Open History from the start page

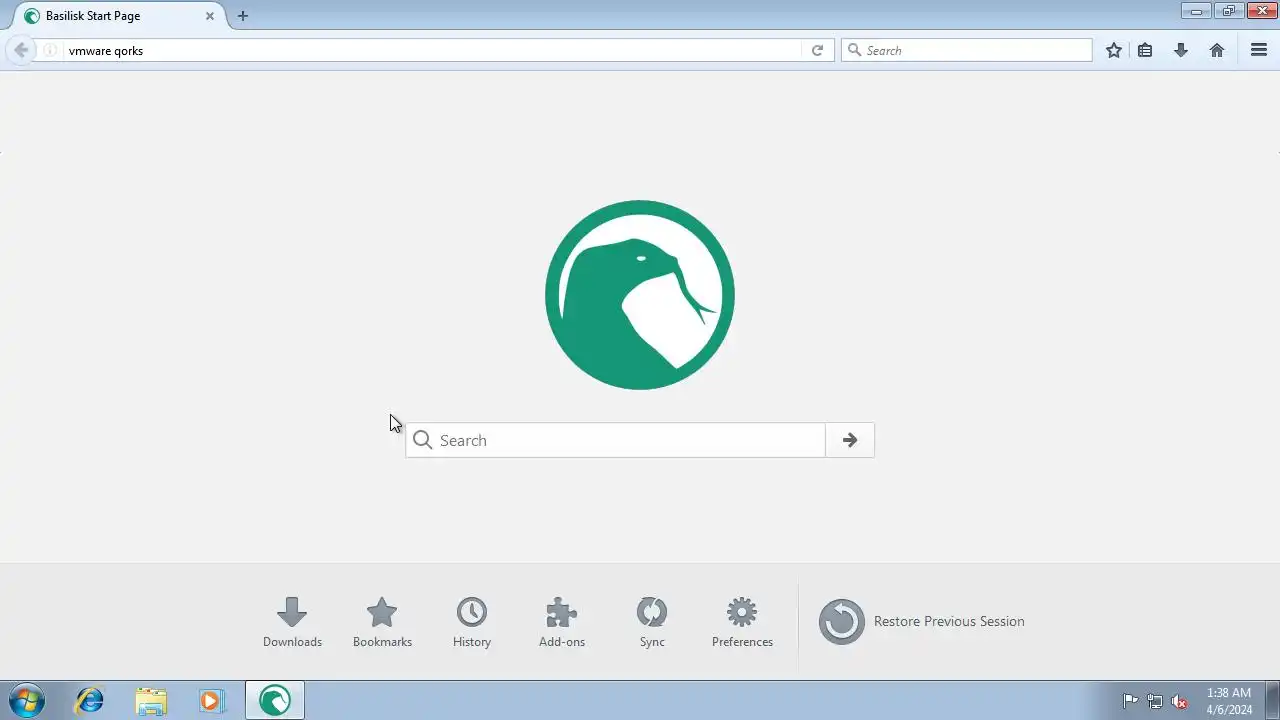point(472,621)
